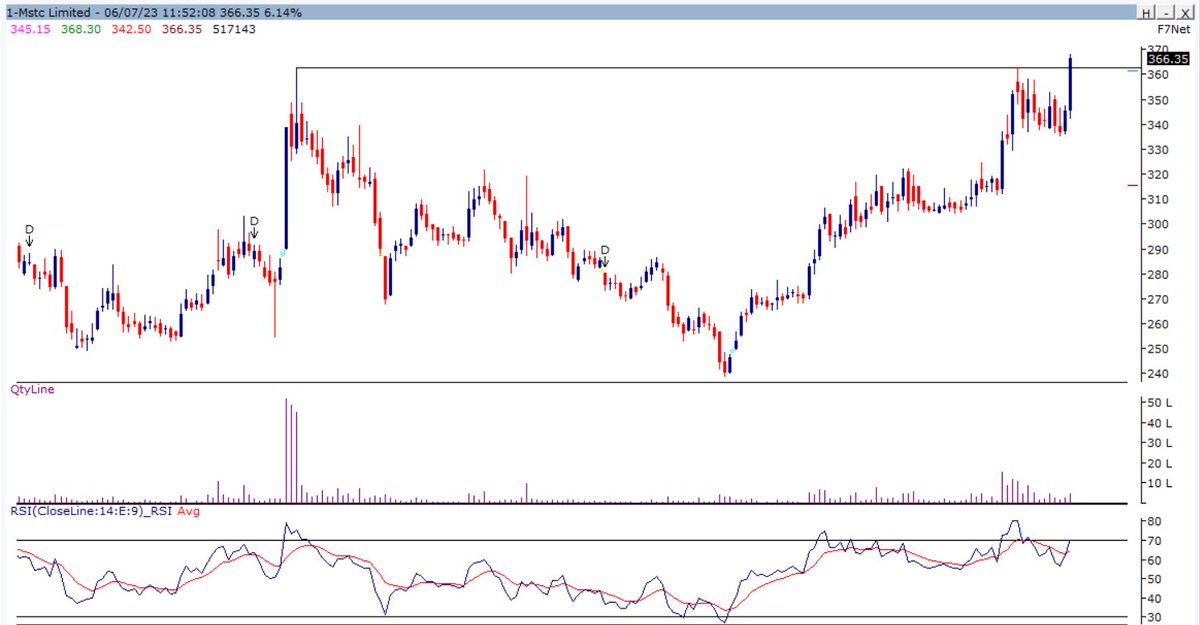The width and height of the screenshot is (1200, 625).
Task: Click the D marker near the April peak
Action: pyautogui.click(x=253, y=221)
